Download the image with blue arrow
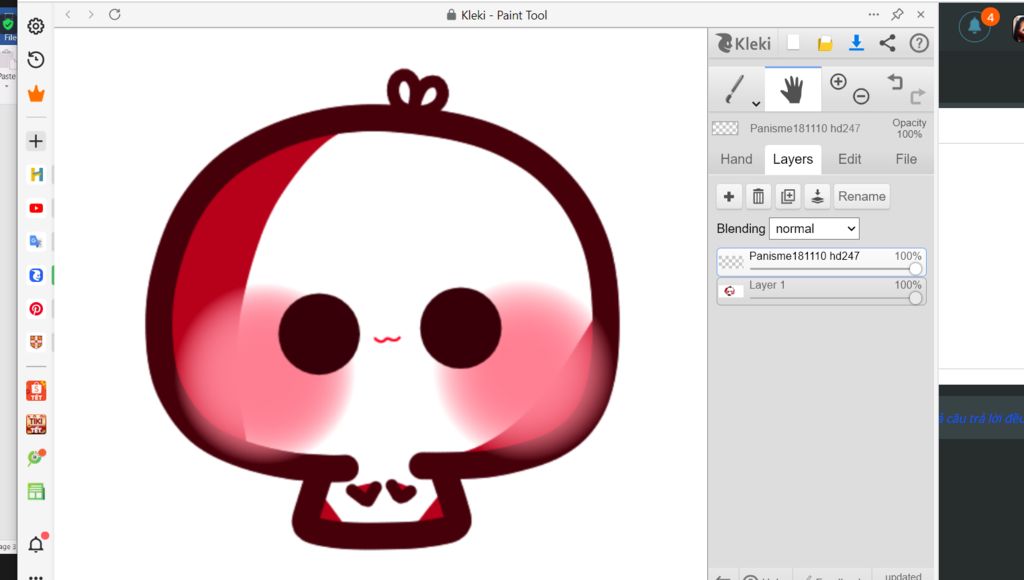Screen dimensions: 1024x580 coord(856,43)
